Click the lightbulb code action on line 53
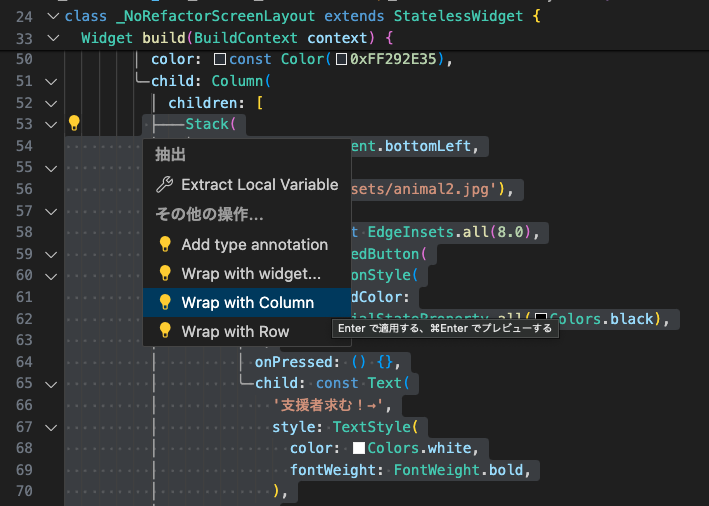 (x=74, y=123)
